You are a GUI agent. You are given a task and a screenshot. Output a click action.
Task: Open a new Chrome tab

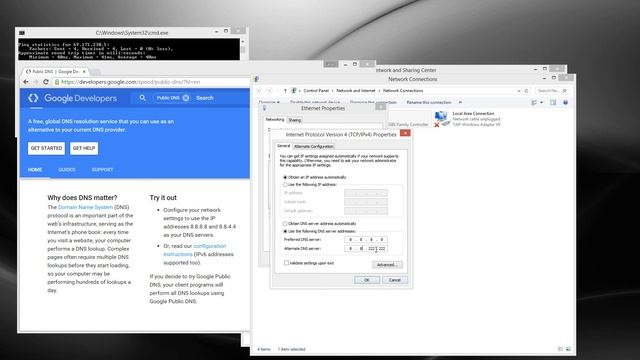tap(95, 72)
